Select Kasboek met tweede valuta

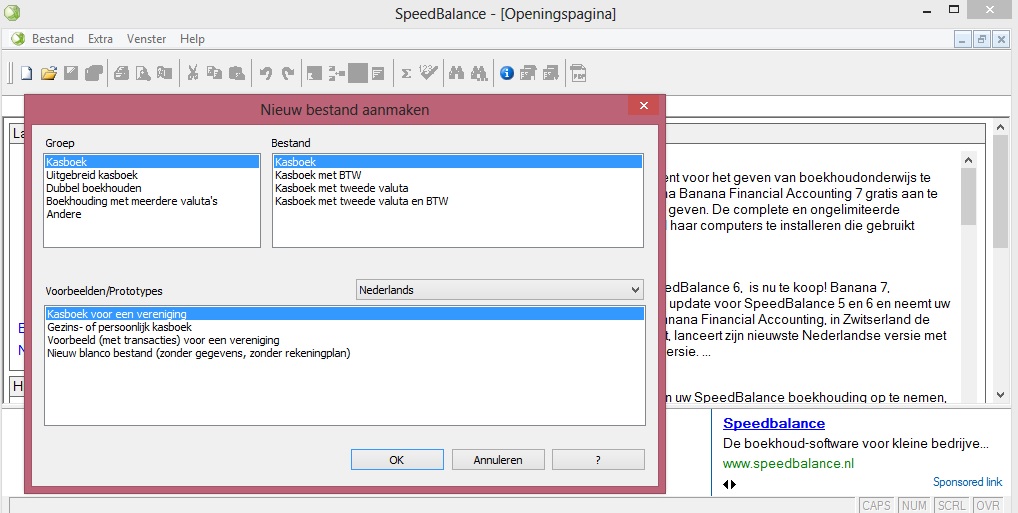click(x=458, y=188)
